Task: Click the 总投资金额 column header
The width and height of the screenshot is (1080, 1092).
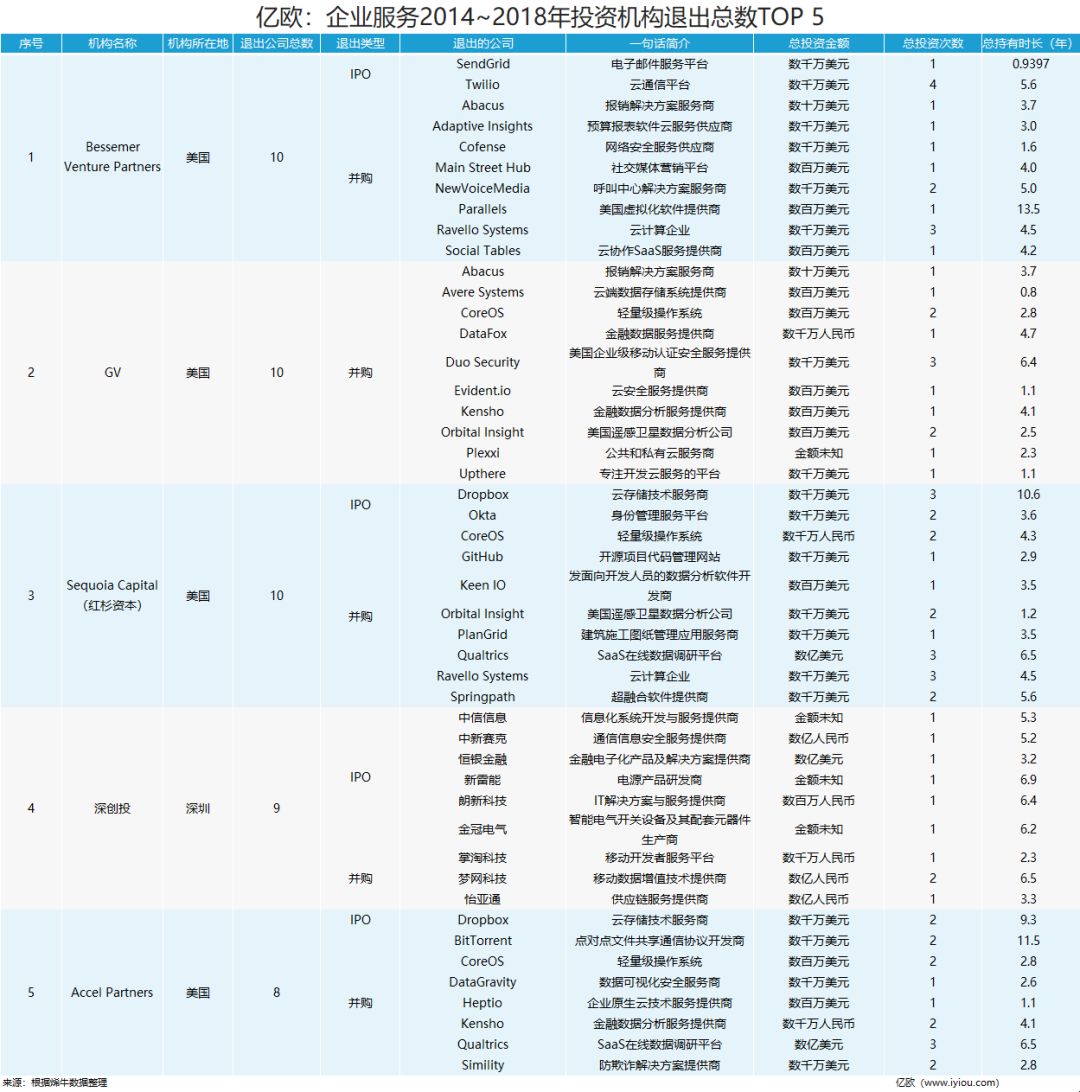Action: (818, 44)
